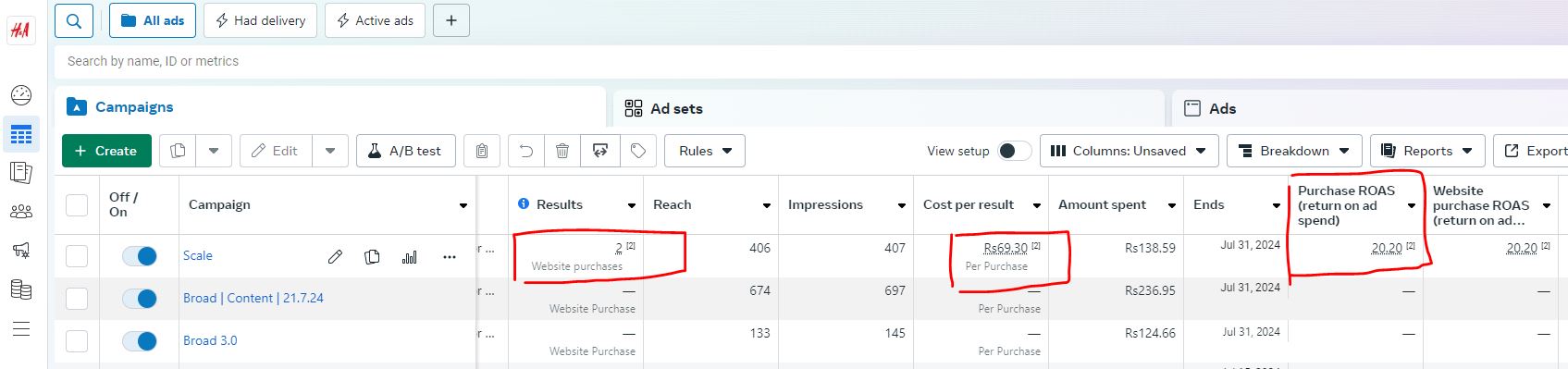Open the Reports dropdown
The image size is (1568, 369).
click(1427, 151)
